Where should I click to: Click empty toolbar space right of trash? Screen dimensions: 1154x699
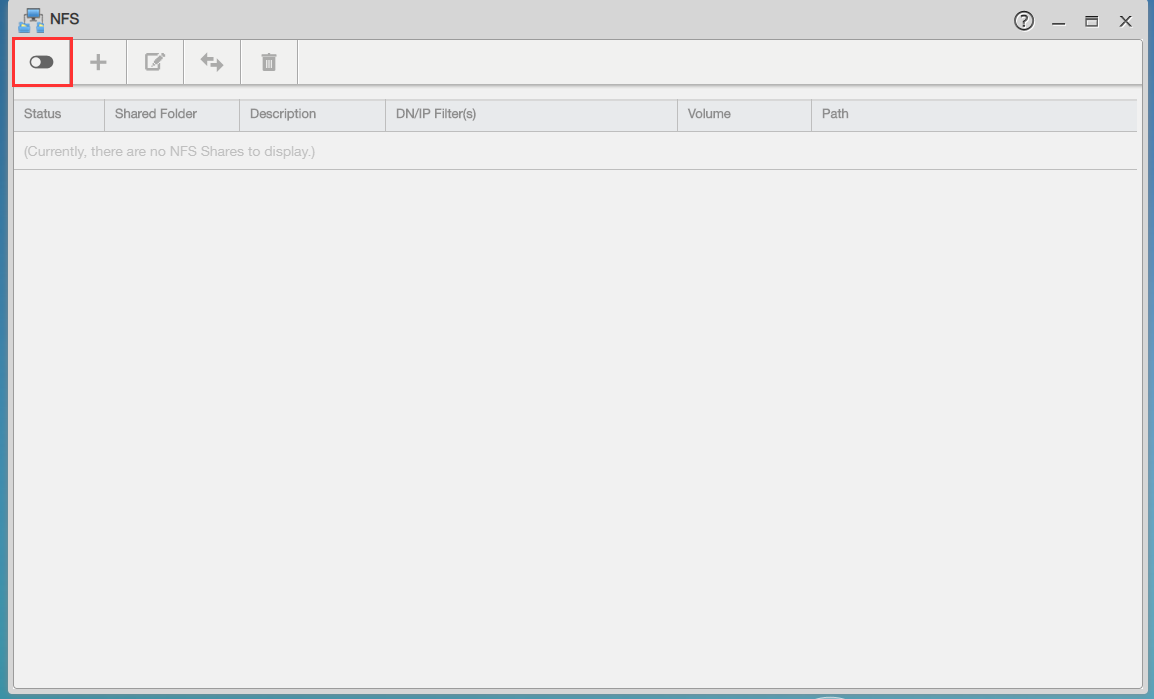[x=719, y=62]
